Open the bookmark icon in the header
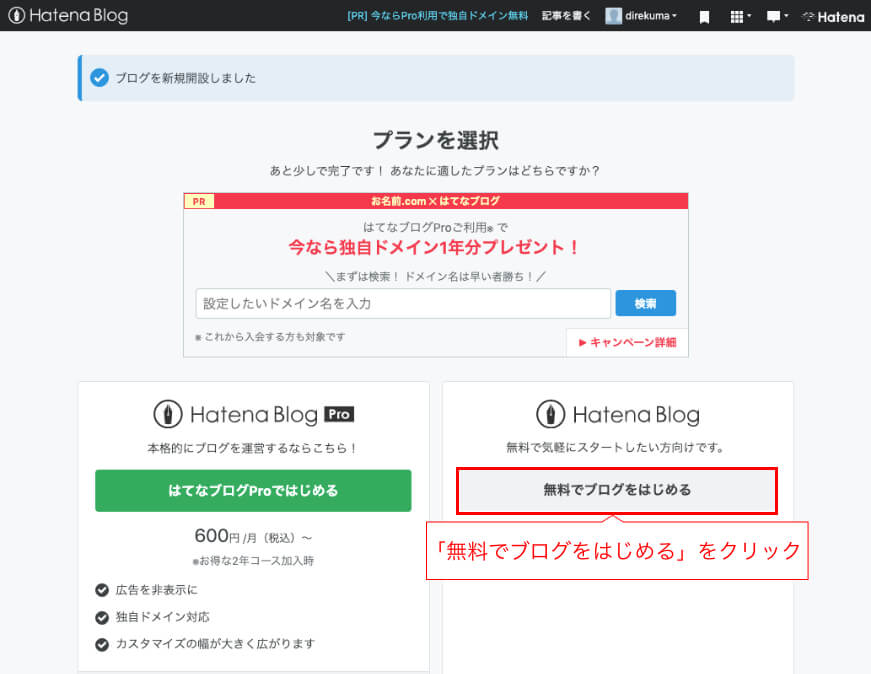The image size is (871, 674). coord(704,17)
